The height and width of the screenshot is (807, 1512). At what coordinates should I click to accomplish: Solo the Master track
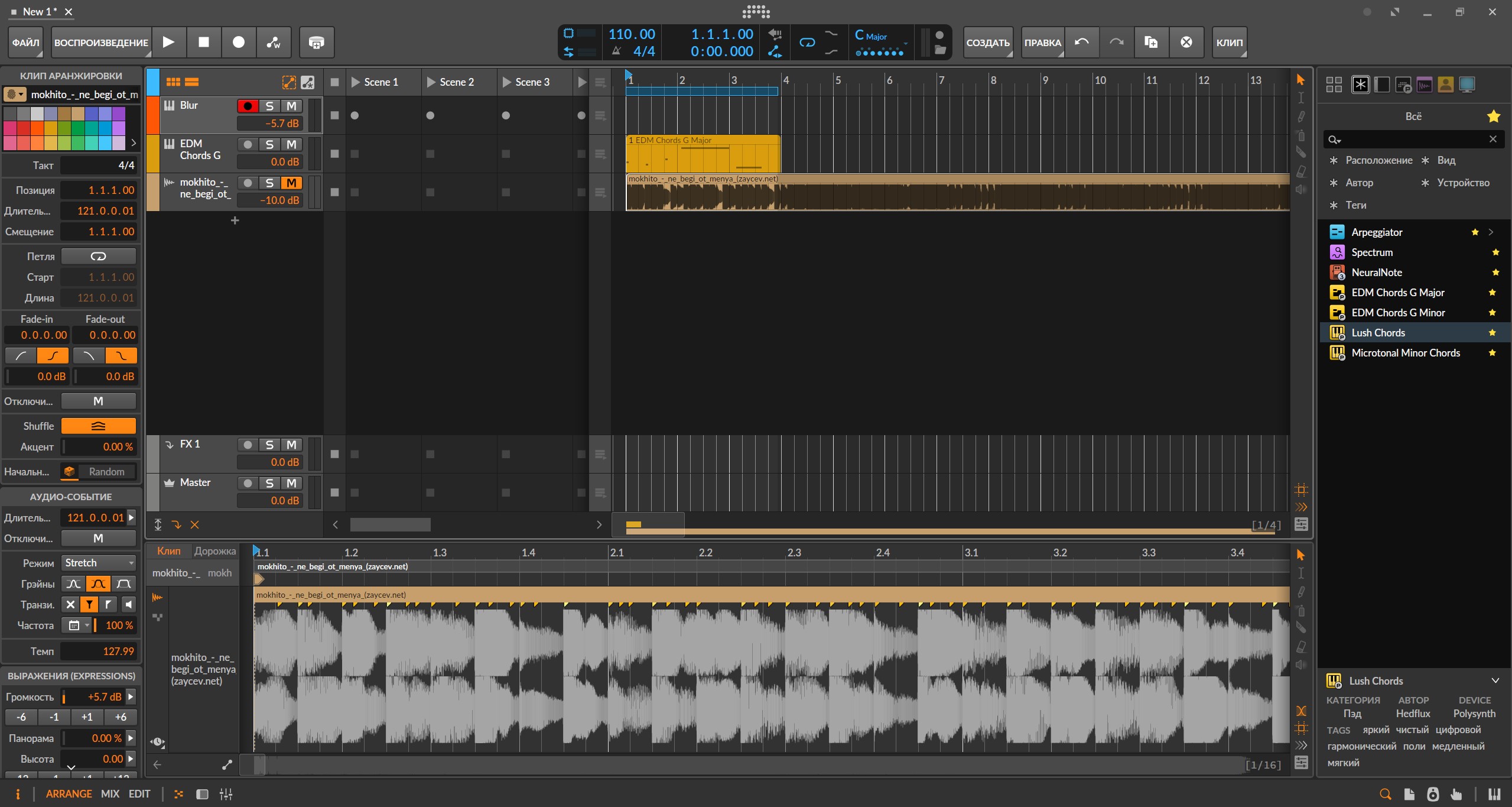tap(269, 483)
